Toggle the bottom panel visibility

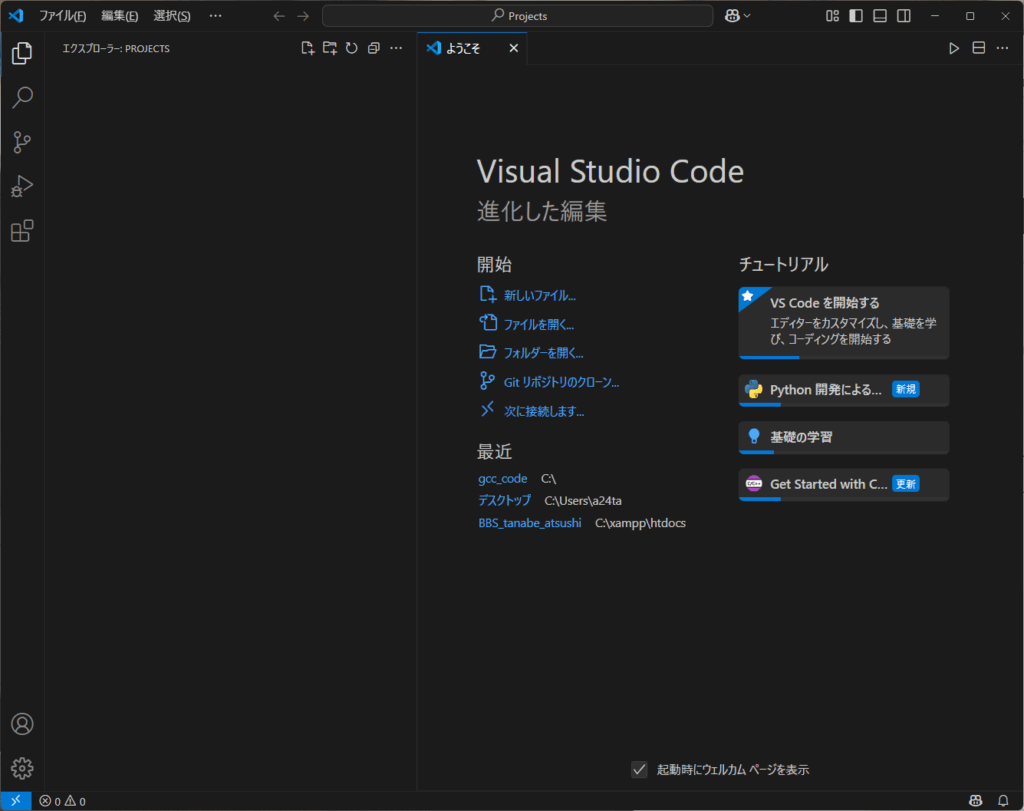click(880, 16)
